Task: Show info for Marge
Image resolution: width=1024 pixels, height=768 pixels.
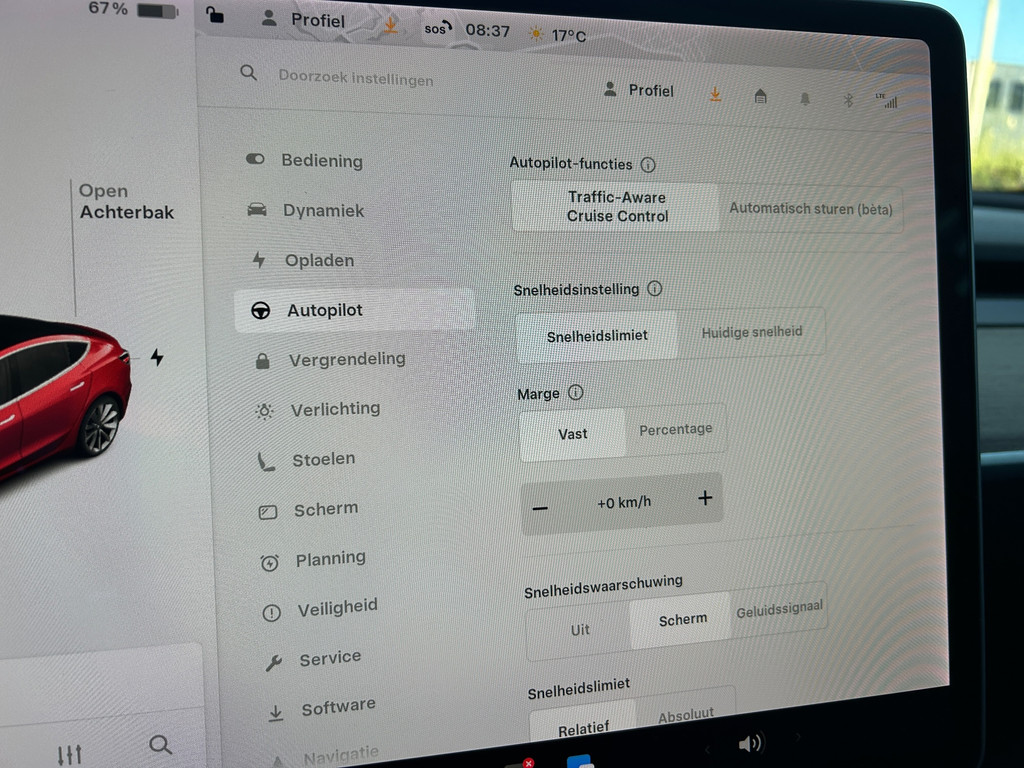Action: 575,392
